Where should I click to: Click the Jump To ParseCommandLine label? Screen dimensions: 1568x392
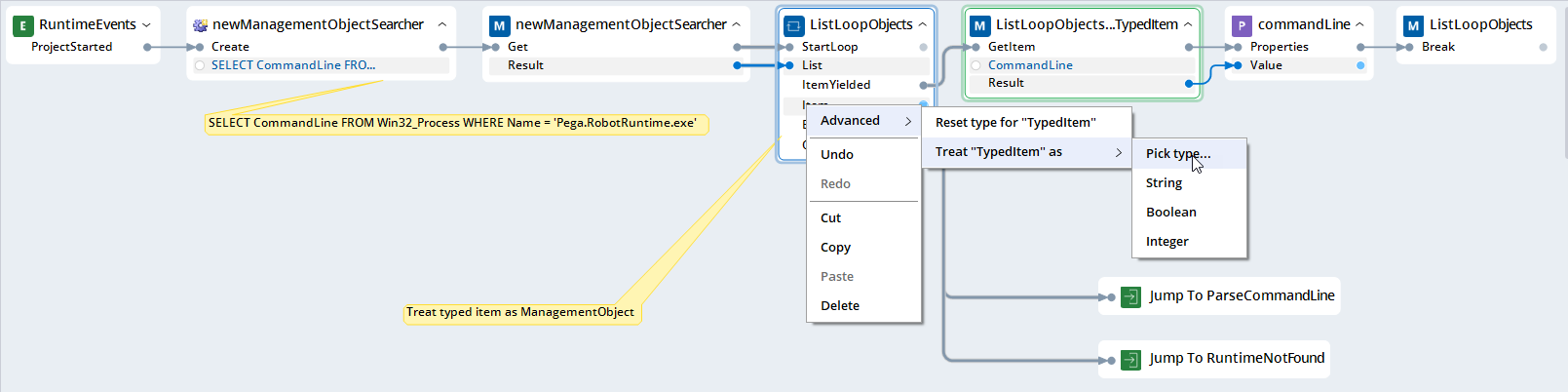pos(1242,295)
